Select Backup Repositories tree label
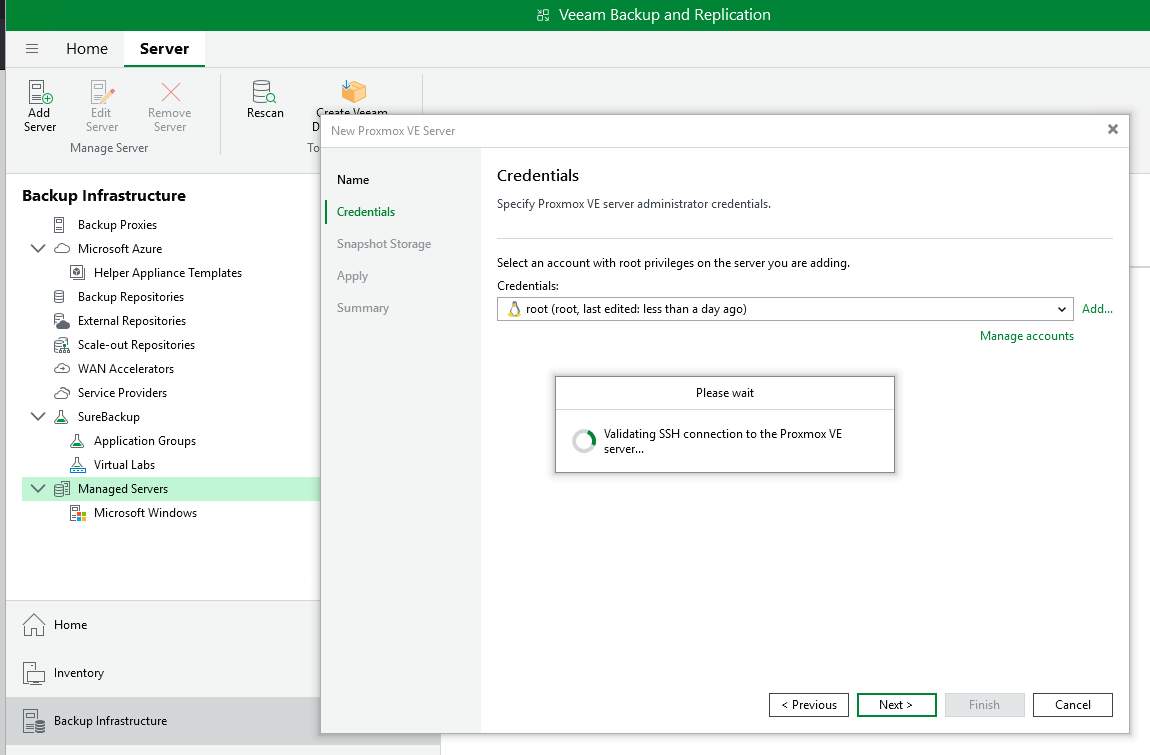1150x755 pixels. coord(131,296)
